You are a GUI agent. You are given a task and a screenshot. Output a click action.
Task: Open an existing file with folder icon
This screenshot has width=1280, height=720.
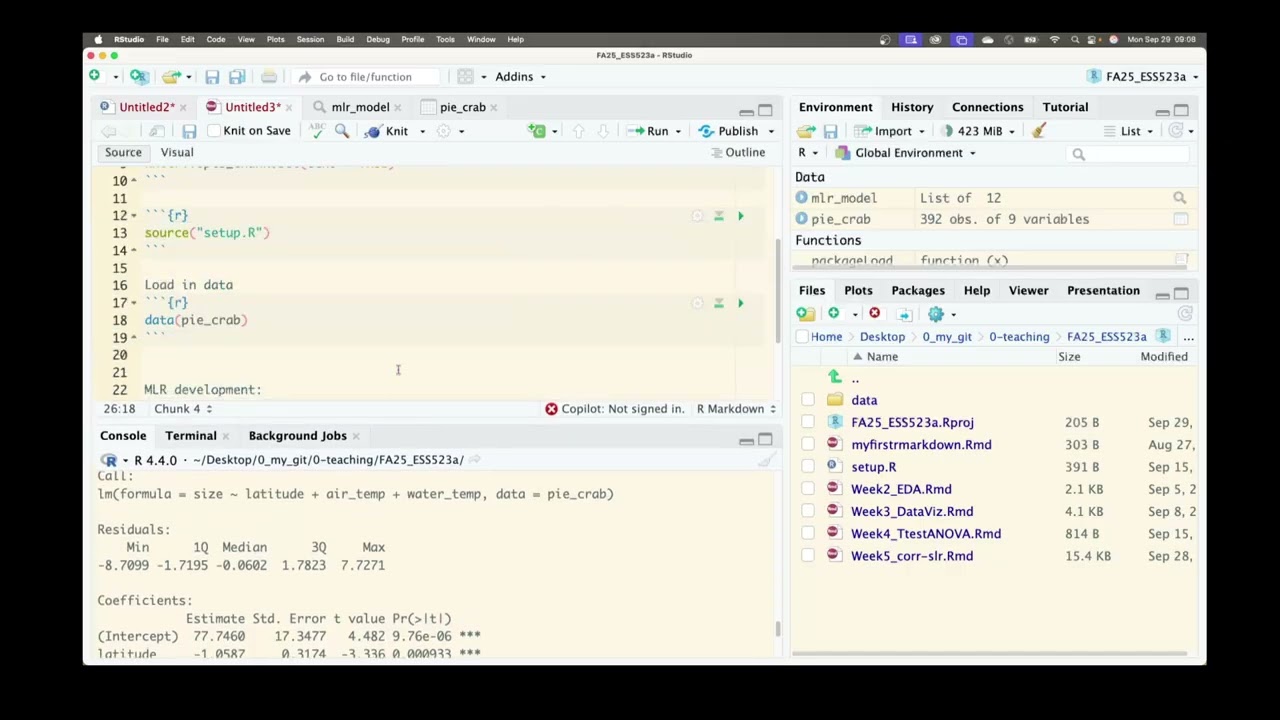pyautogui.click(x=170, y=77)
